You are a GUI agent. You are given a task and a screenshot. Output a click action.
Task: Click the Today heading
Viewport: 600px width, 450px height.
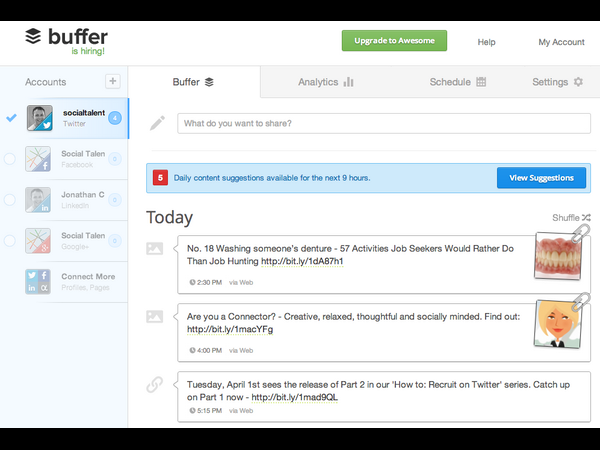tap(170, 217)
